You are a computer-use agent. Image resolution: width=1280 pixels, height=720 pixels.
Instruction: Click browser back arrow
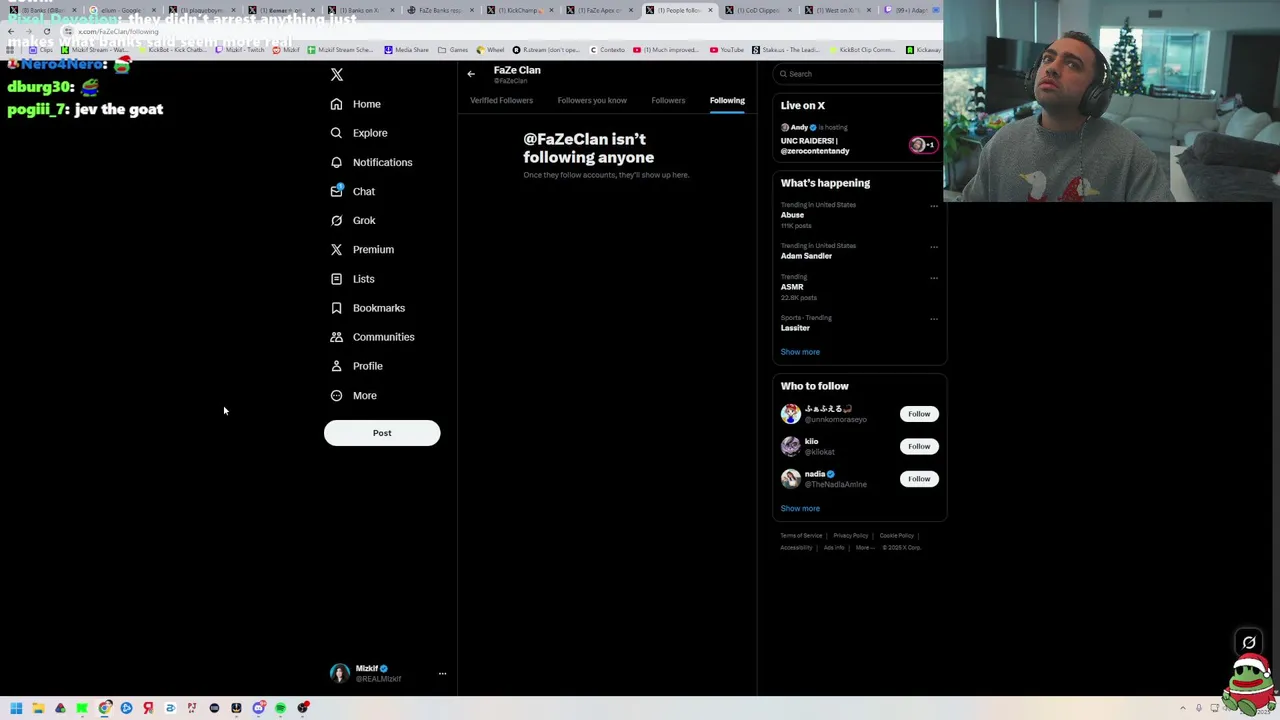11,31
